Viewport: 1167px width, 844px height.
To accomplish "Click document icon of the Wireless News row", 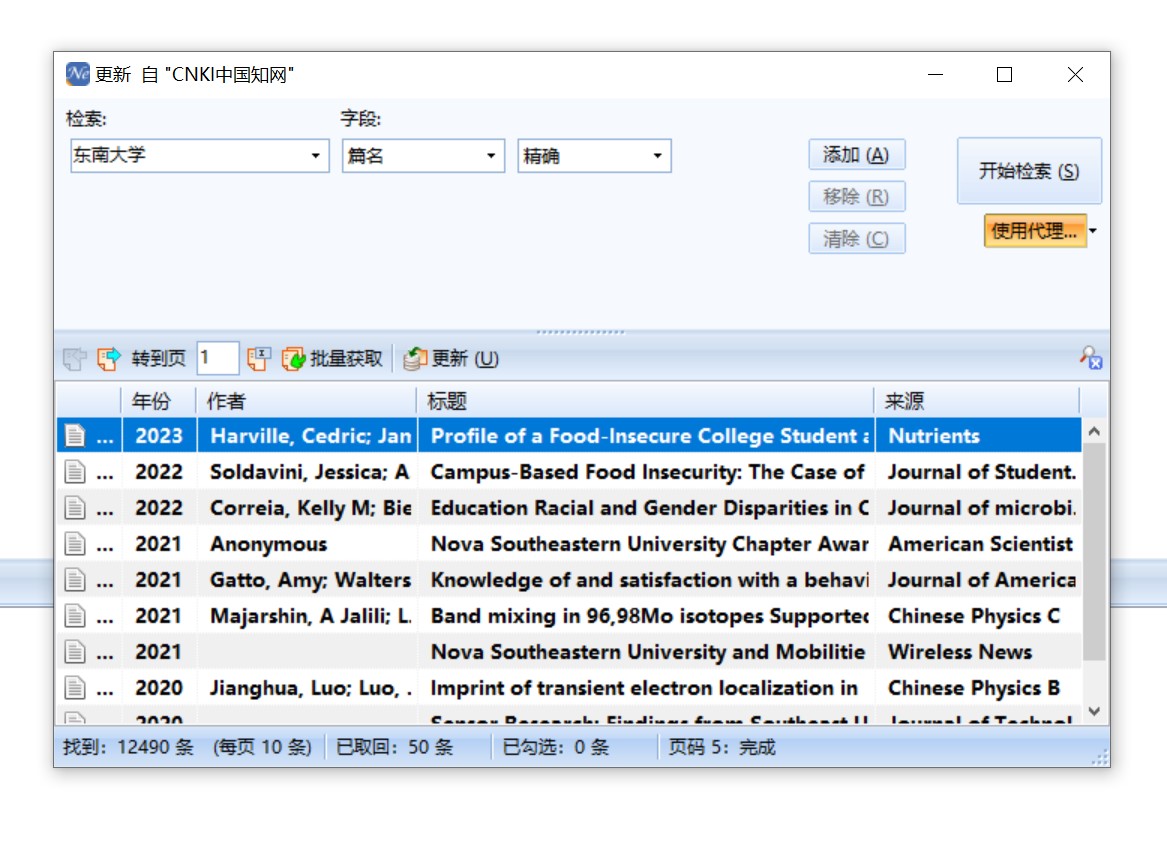I will coord(74,652).
